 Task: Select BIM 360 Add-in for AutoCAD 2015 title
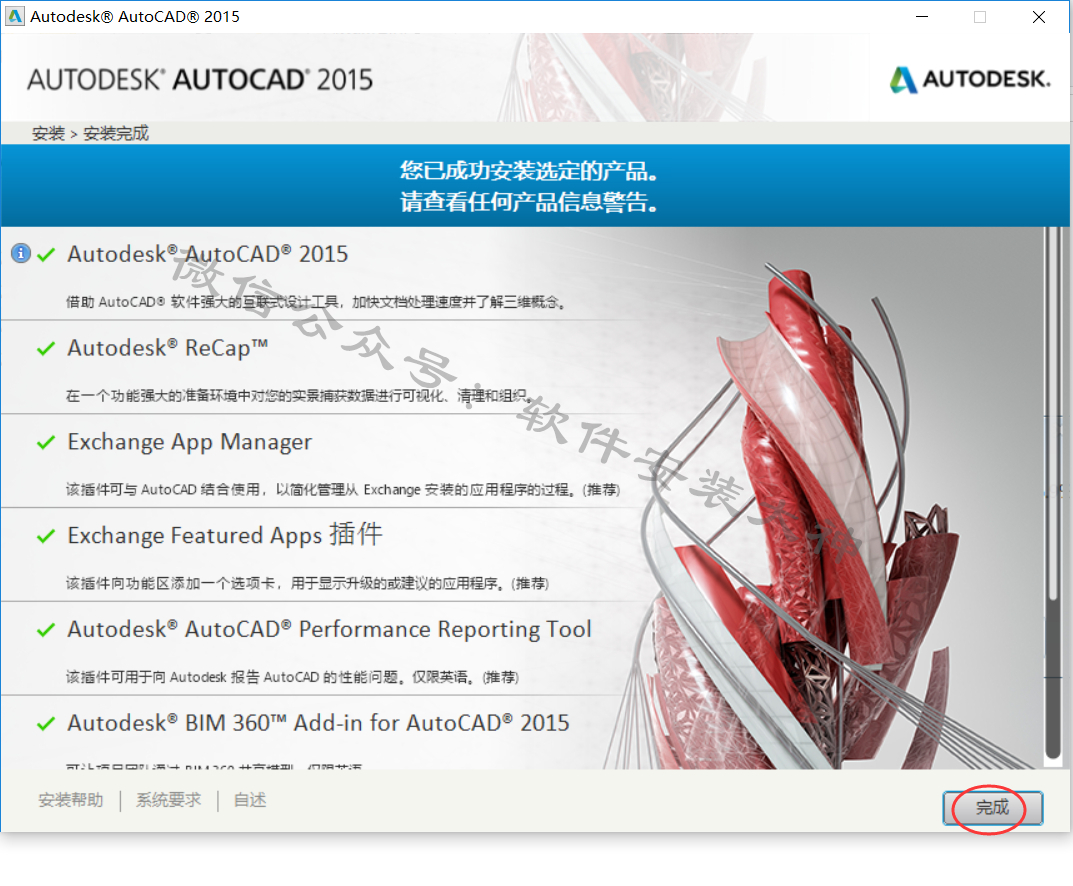click(318, 722)
